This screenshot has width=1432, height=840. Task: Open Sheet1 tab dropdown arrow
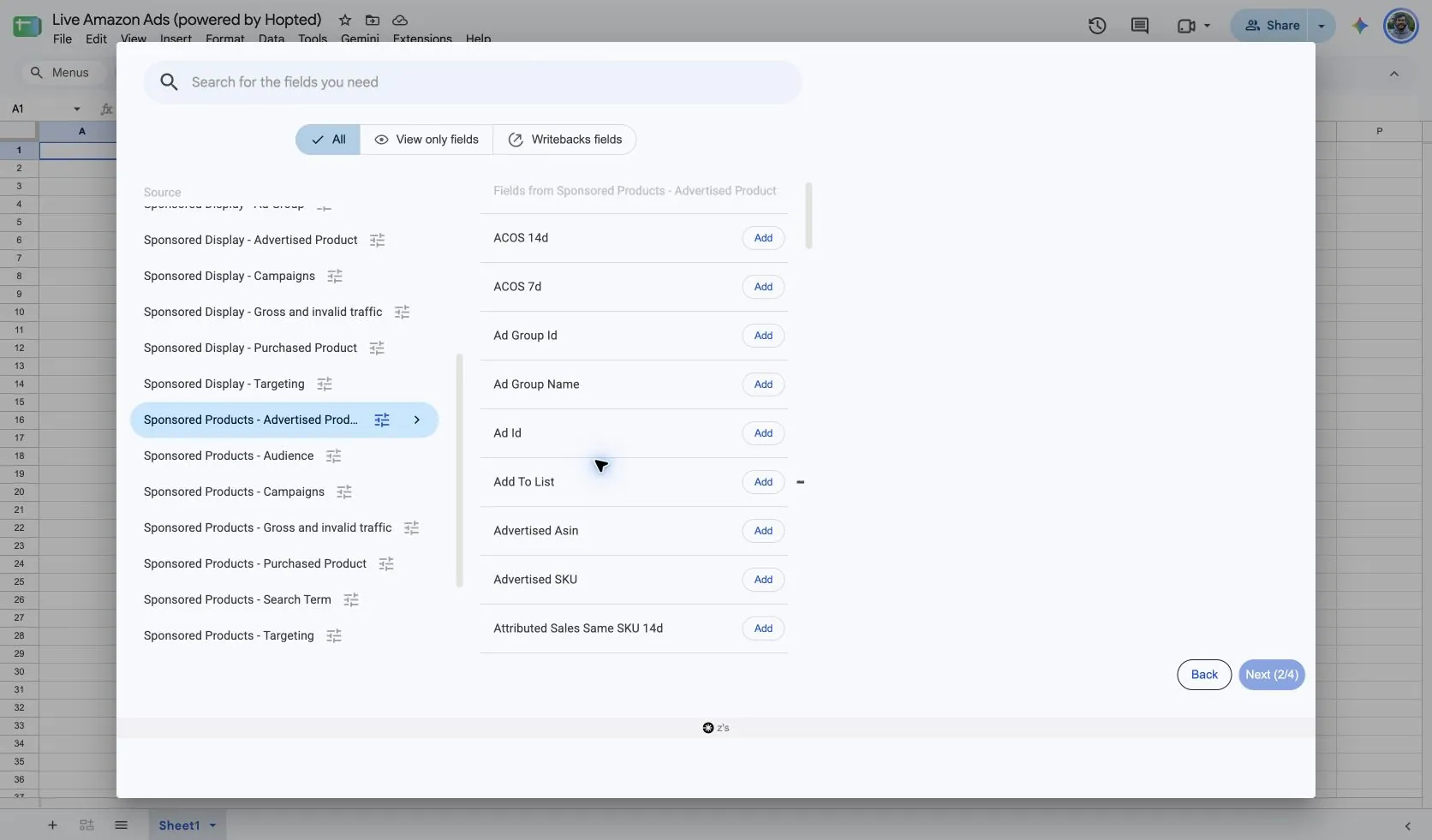coord(212,825)
